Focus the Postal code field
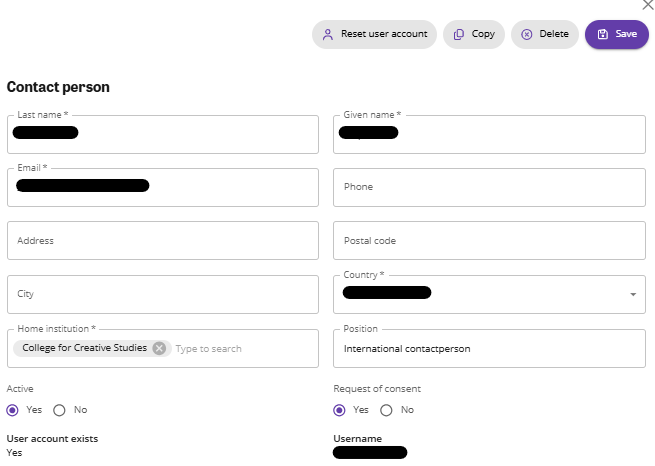The image size is (655, 466). click(x=489, y=241)
